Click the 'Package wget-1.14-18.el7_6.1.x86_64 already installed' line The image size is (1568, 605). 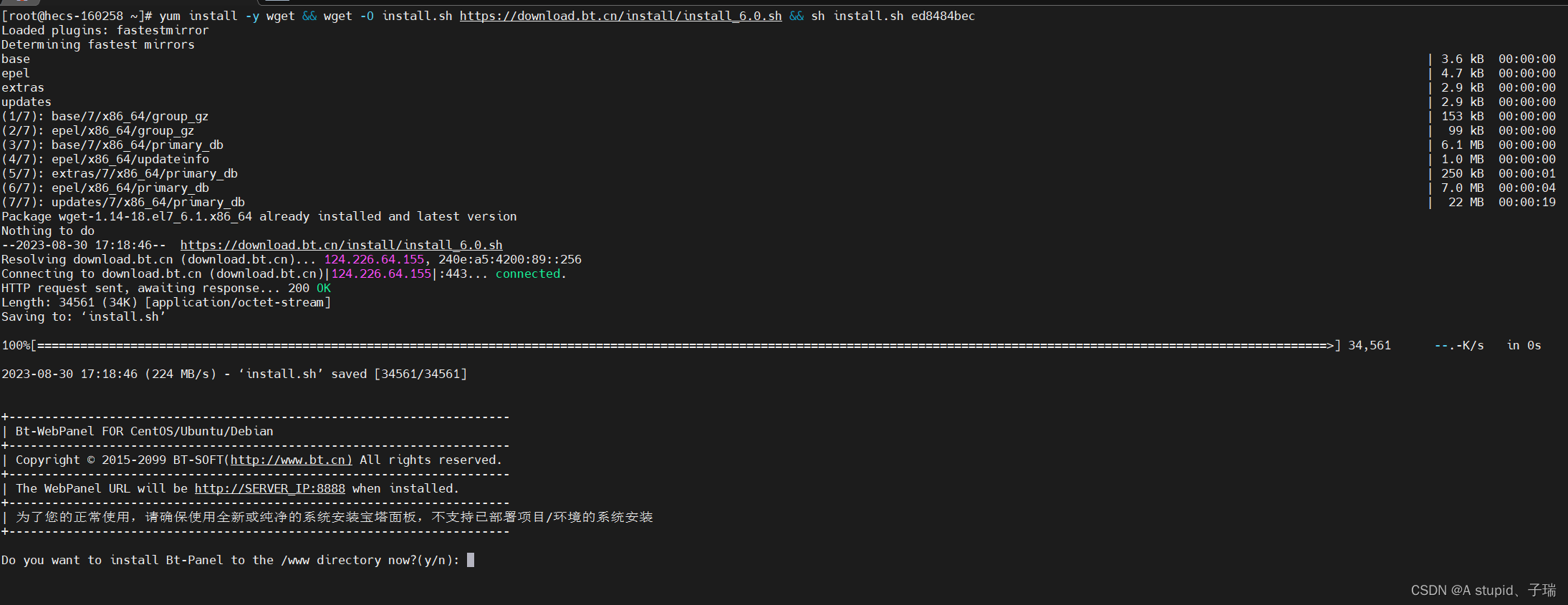[x=259, y=216]
